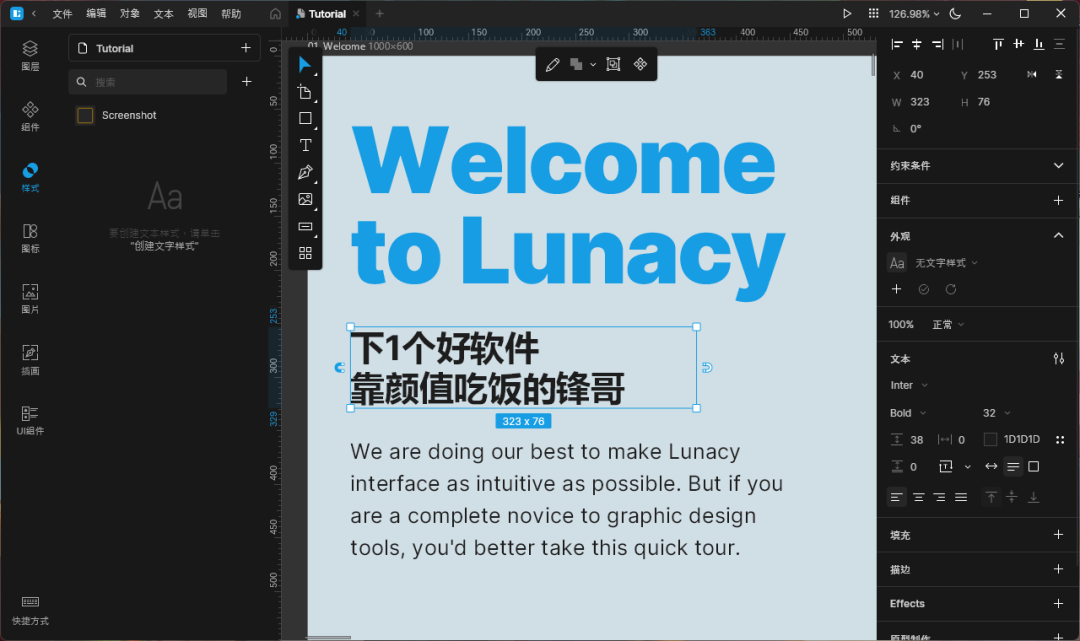Toggle dark mode moon icon
Viewport: 1080px width, 641px height.
(955, 14)
